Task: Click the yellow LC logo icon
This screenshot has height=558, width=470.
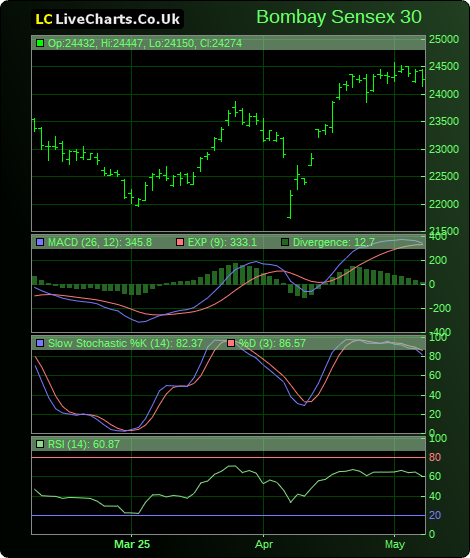Action: coord(44,20)
